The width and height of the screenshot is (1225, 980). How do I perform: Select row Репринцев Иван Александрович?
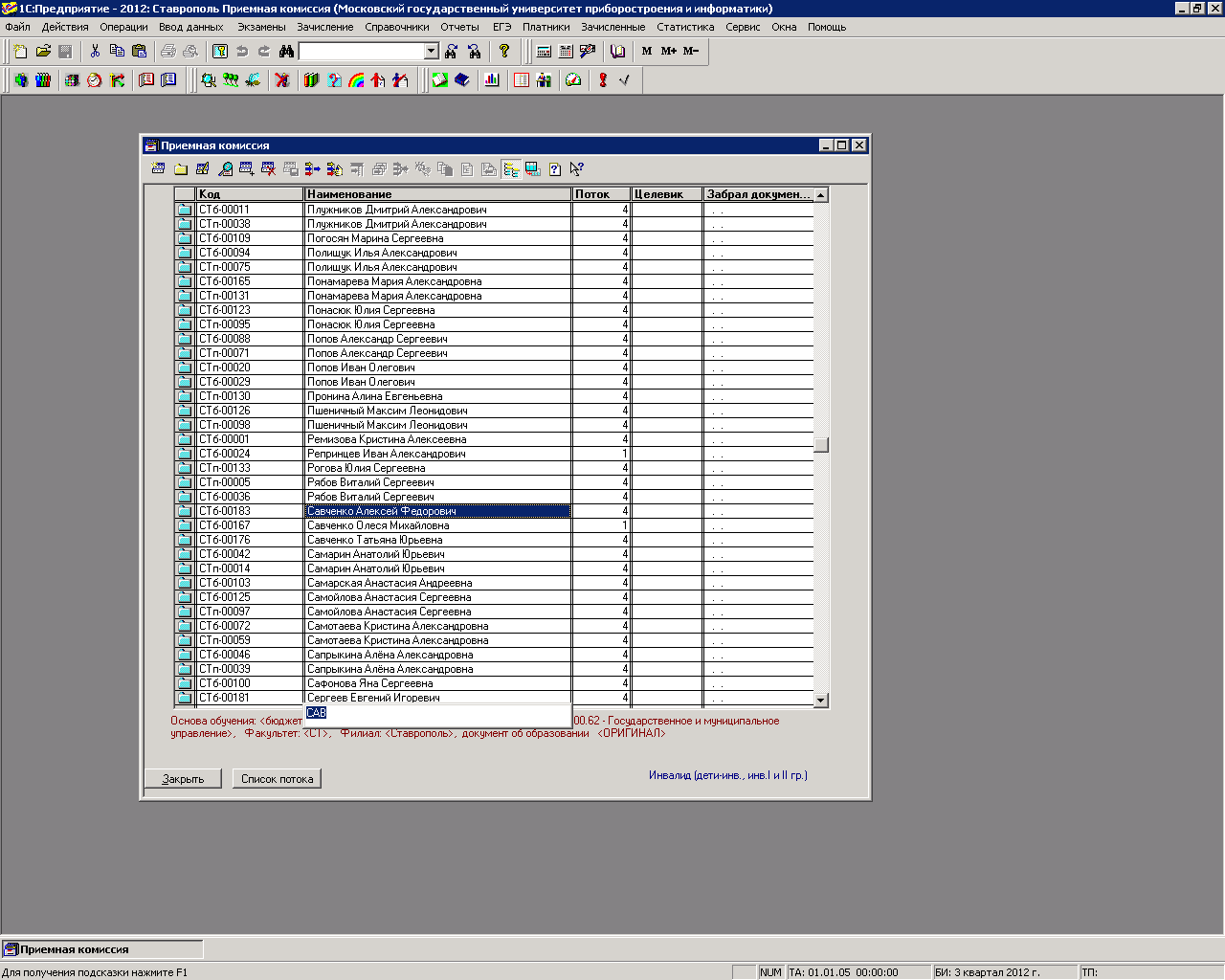pos(438,454)
